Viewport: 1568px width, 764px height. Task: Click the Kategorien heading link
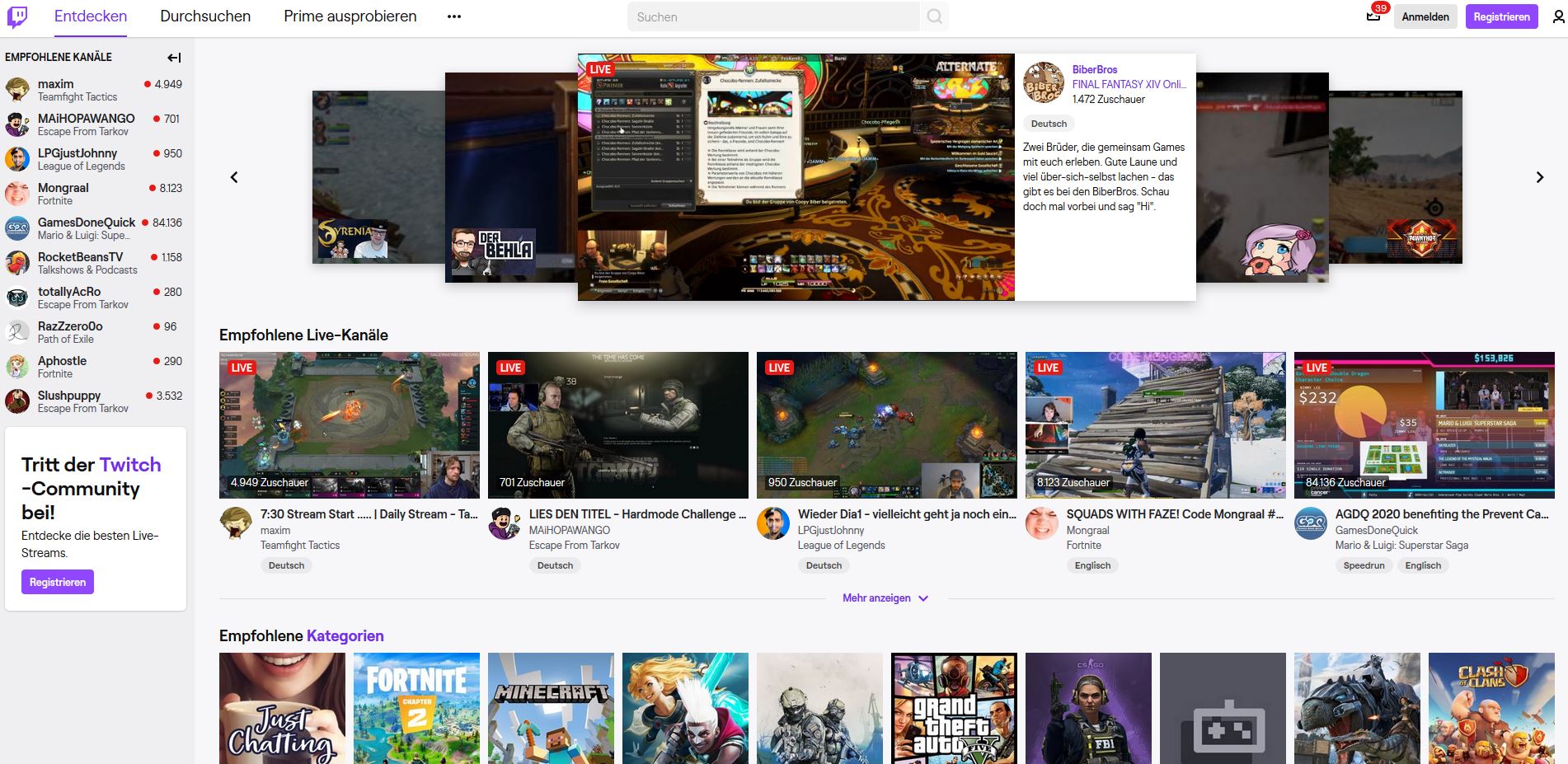[x=345, y=636]
